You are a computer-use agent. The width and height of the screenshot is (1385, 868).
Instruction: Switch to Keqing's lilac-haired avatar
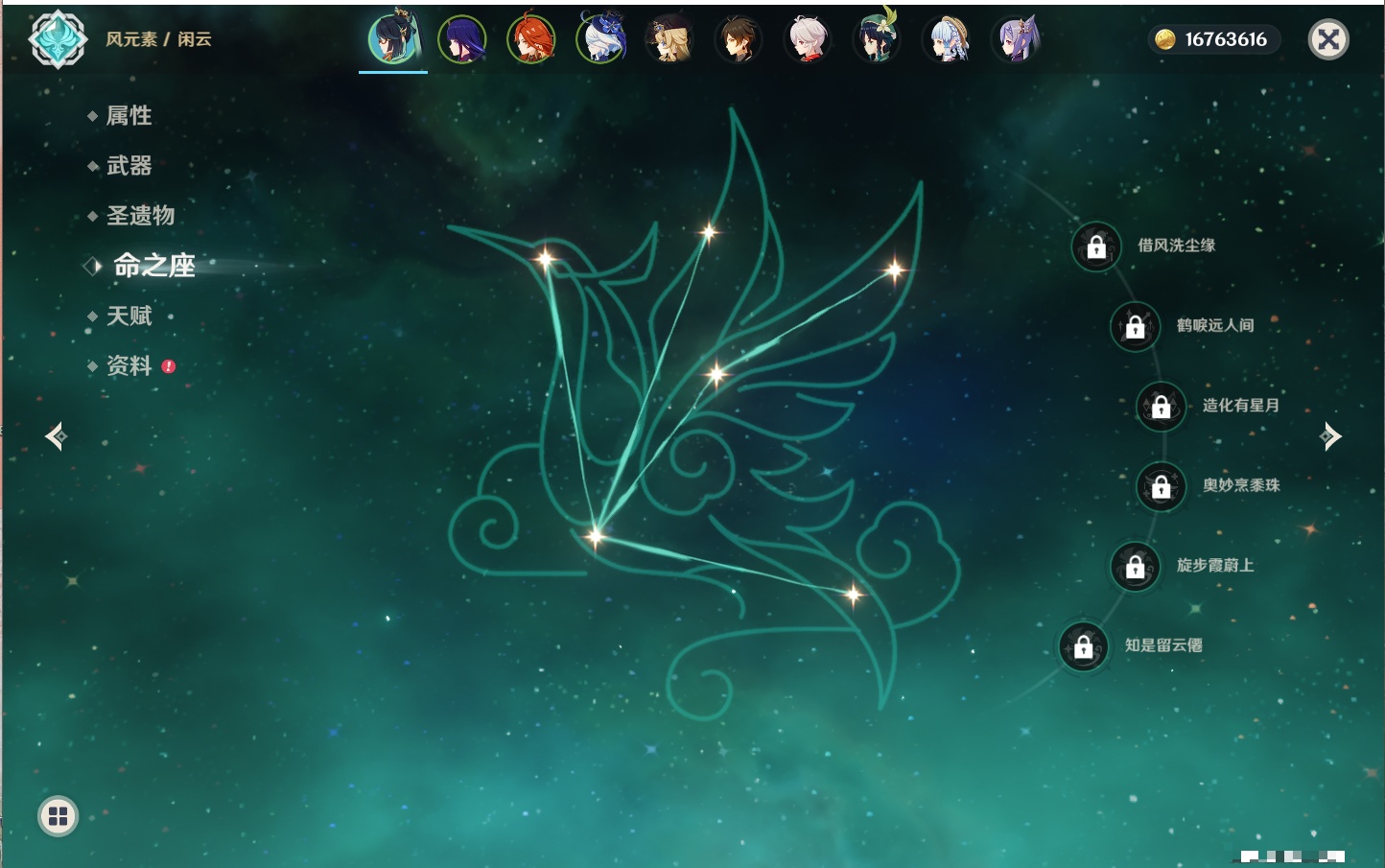1015,40
